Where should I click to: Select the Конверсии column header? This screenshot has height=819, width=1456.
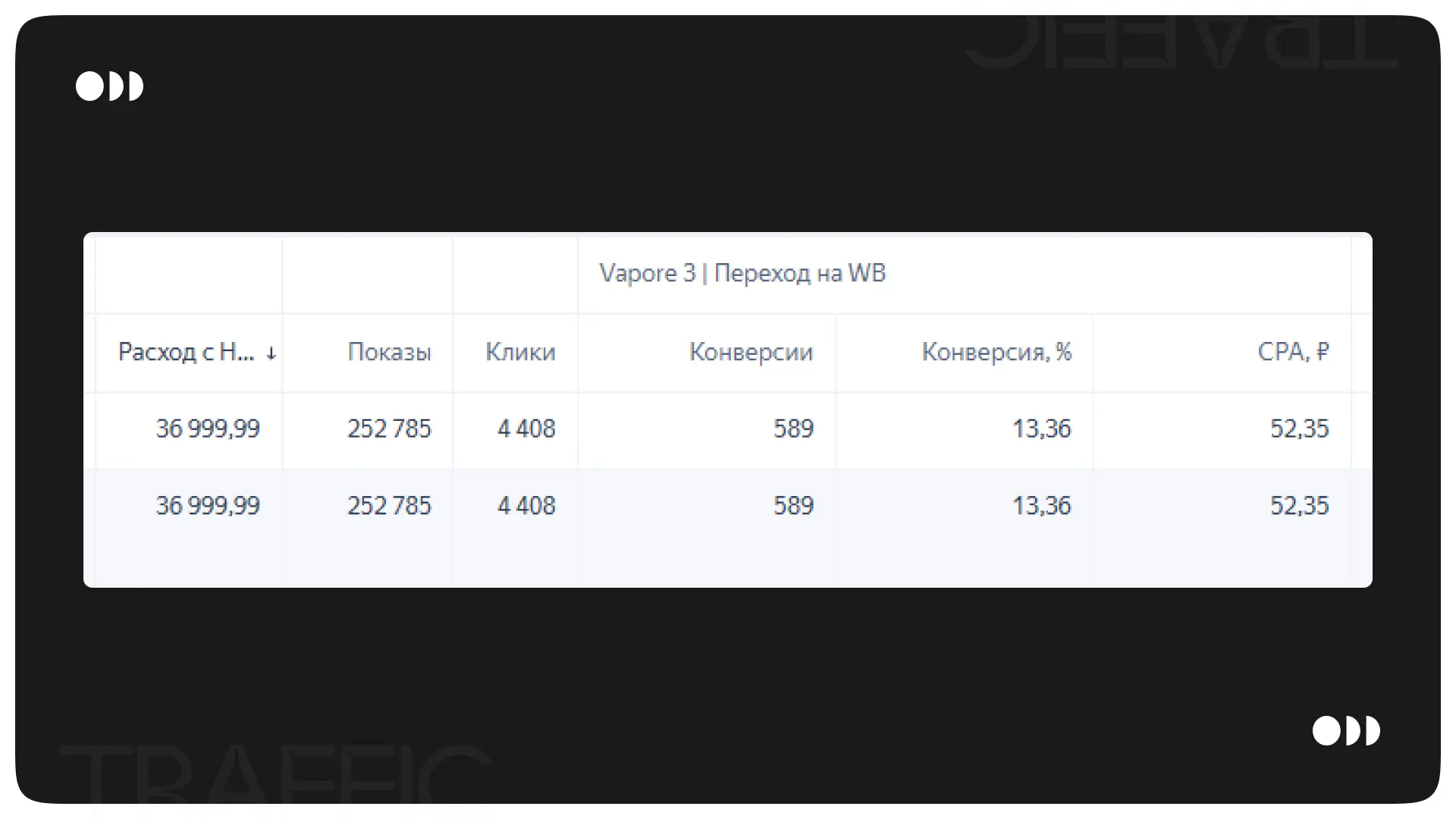pos(751,352)
